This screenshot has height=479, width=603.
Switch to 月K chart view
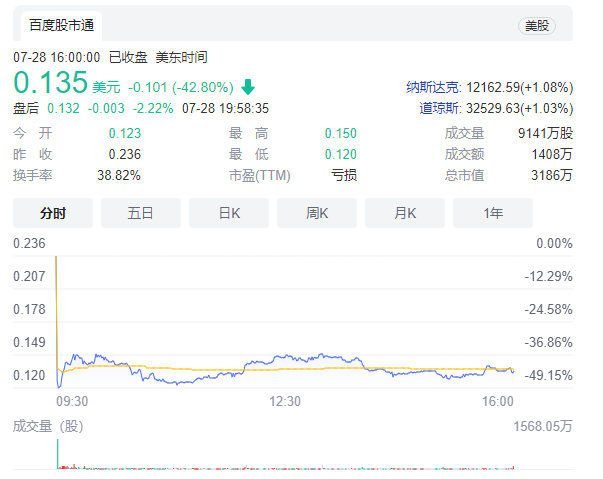coord(405,213)
